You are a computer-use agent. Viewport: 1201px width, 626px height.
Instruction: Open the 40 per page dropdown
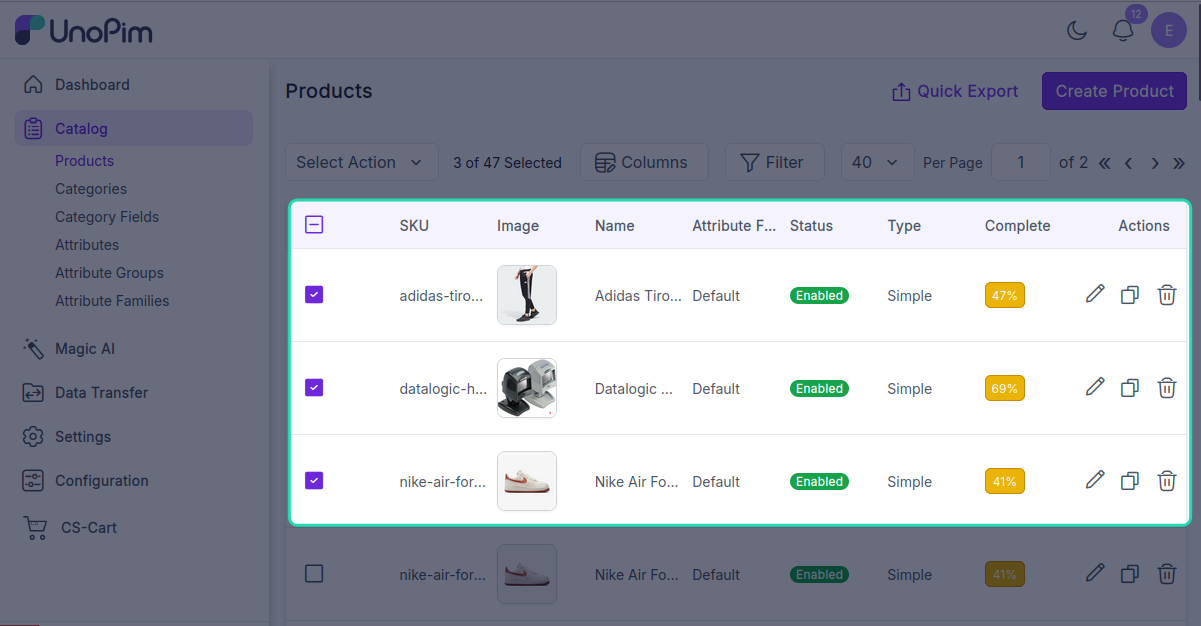tap(878, 162)
